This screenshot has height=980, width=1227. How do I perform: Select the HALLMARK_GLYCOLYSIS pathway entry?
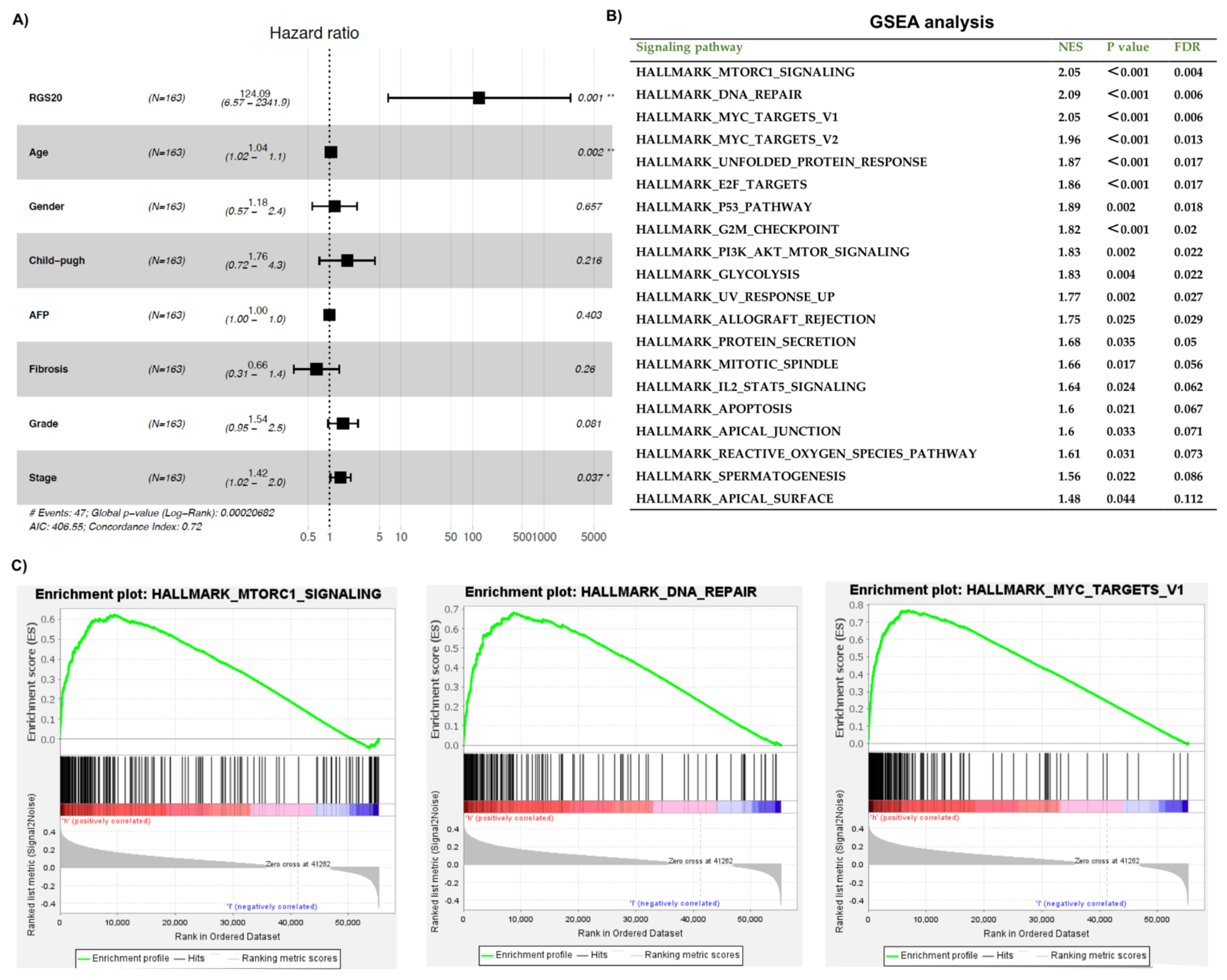tap(717, 274)
